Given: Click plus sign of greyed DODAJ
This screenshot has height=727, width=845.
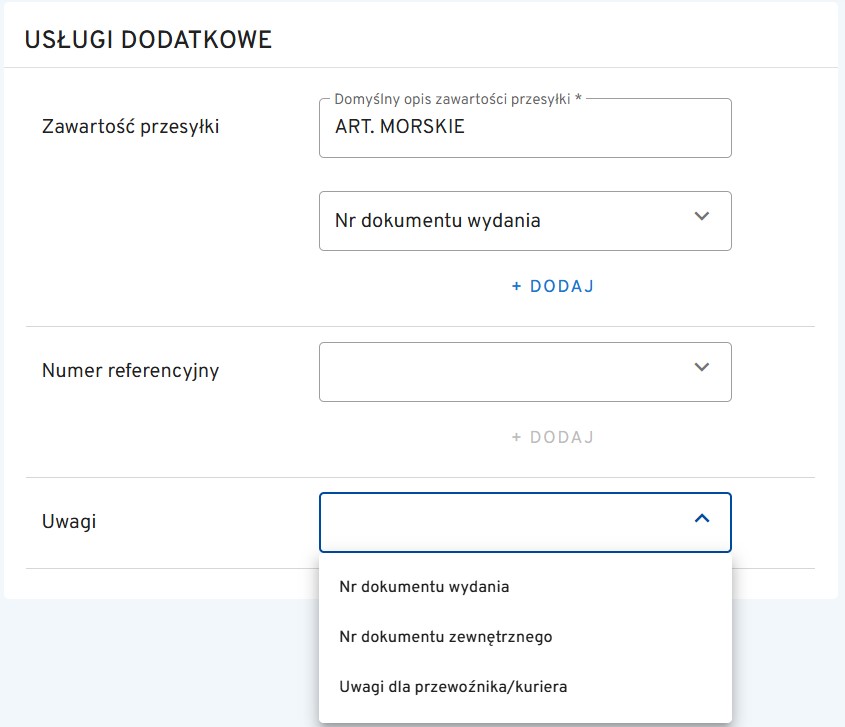Looking at the screenshot, I should pyautogui.click(x=517, y=437).
